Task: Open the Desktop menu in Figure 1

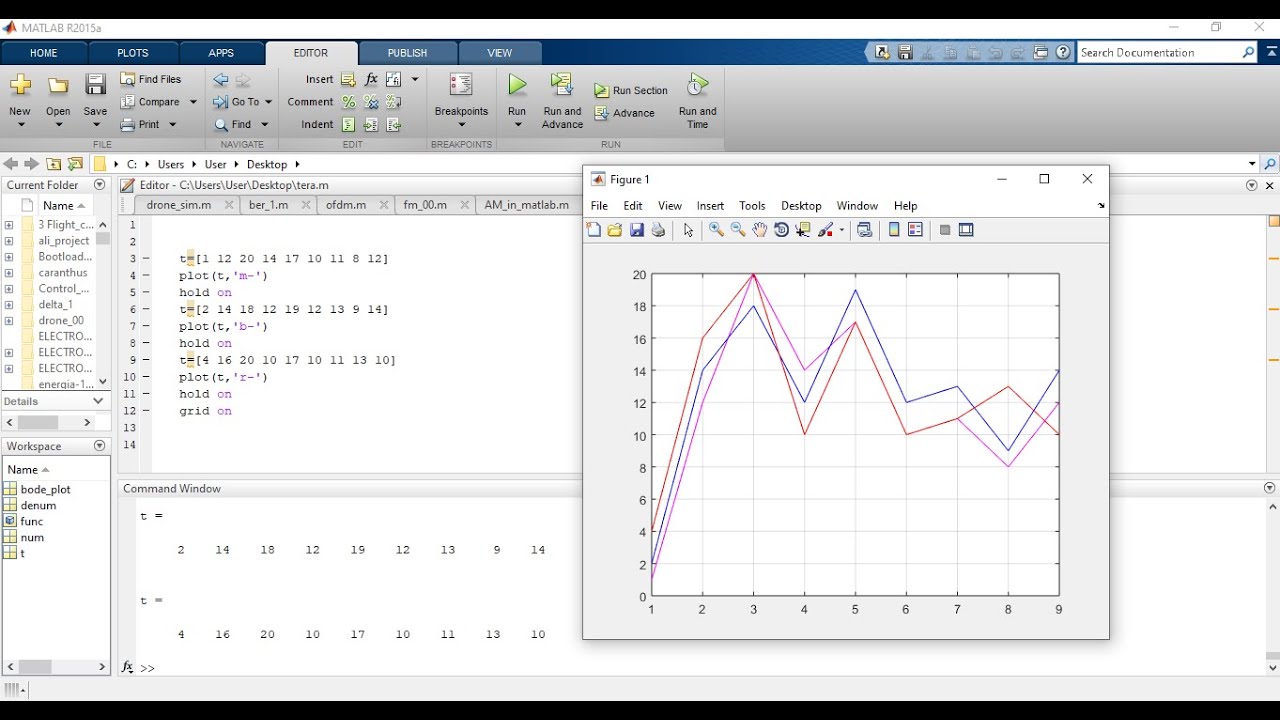Action: pyautogui.click(x=801, y=206)
